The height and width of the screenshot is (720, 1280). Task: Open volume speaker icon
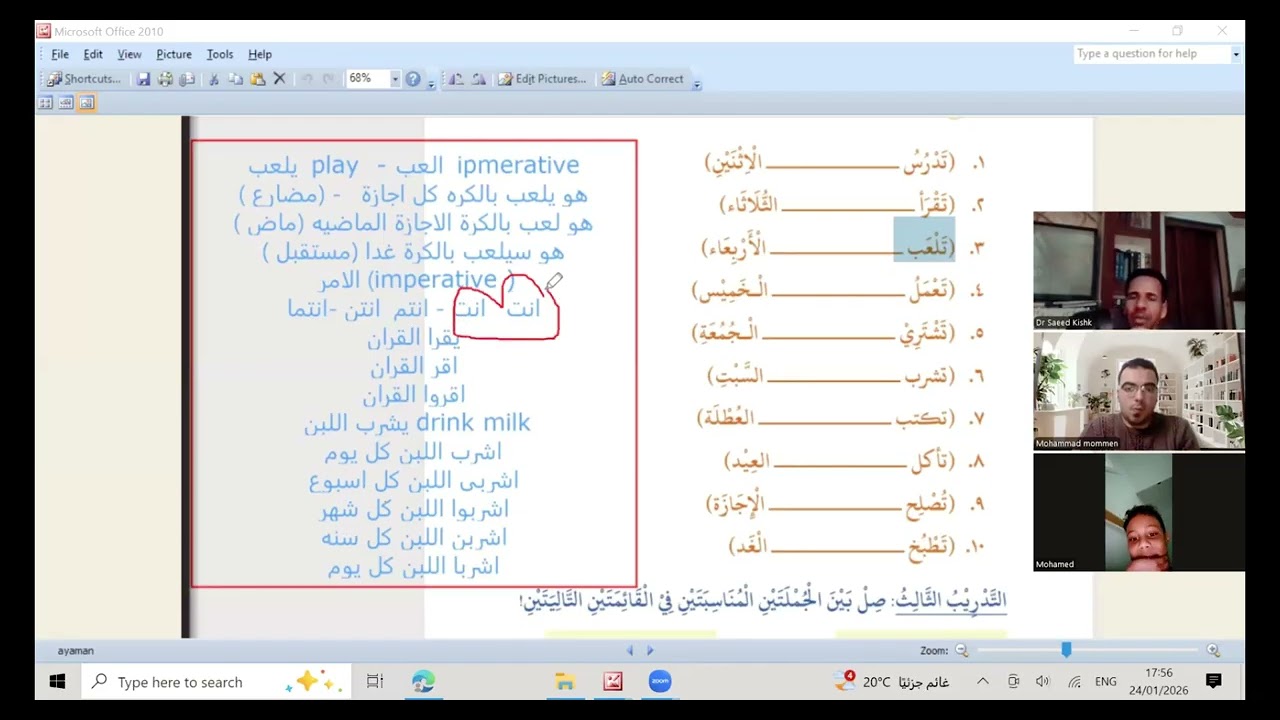1043,682
